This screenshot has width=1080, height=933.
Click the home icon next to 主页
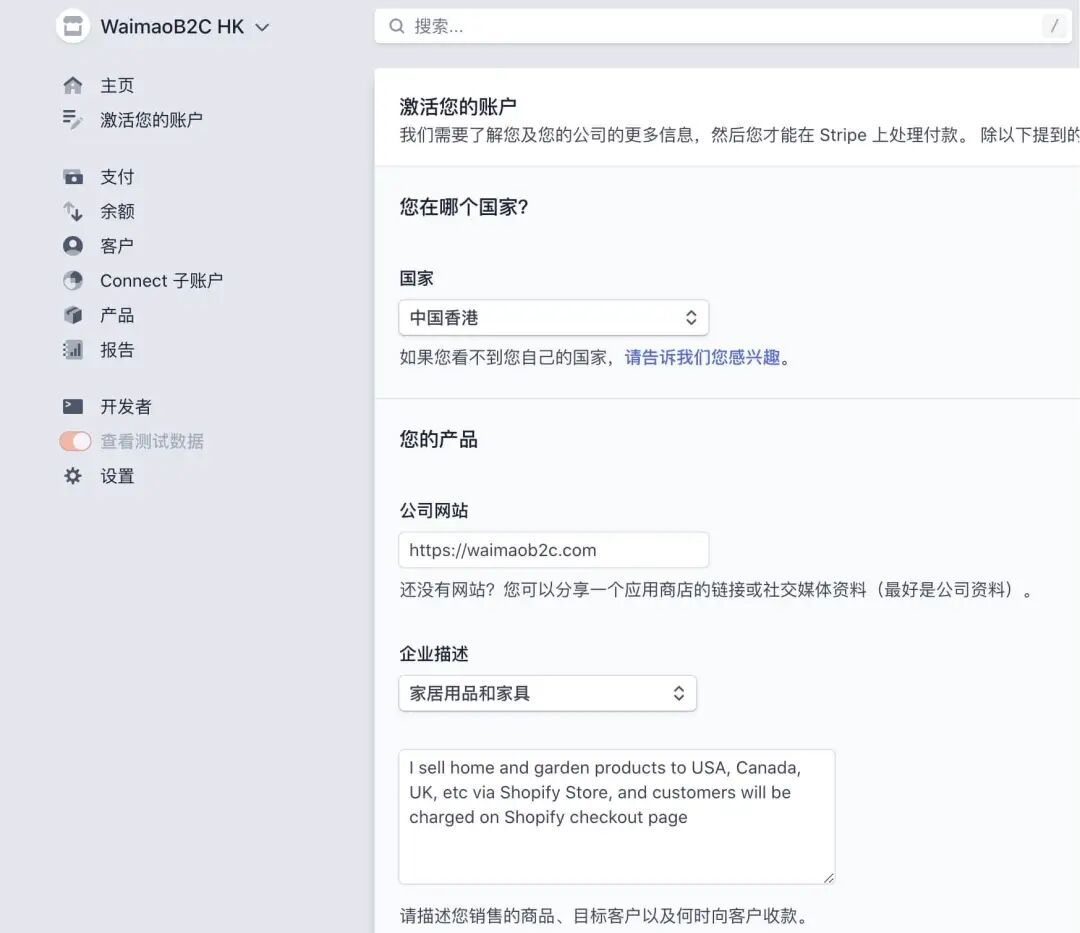[72, 85]
